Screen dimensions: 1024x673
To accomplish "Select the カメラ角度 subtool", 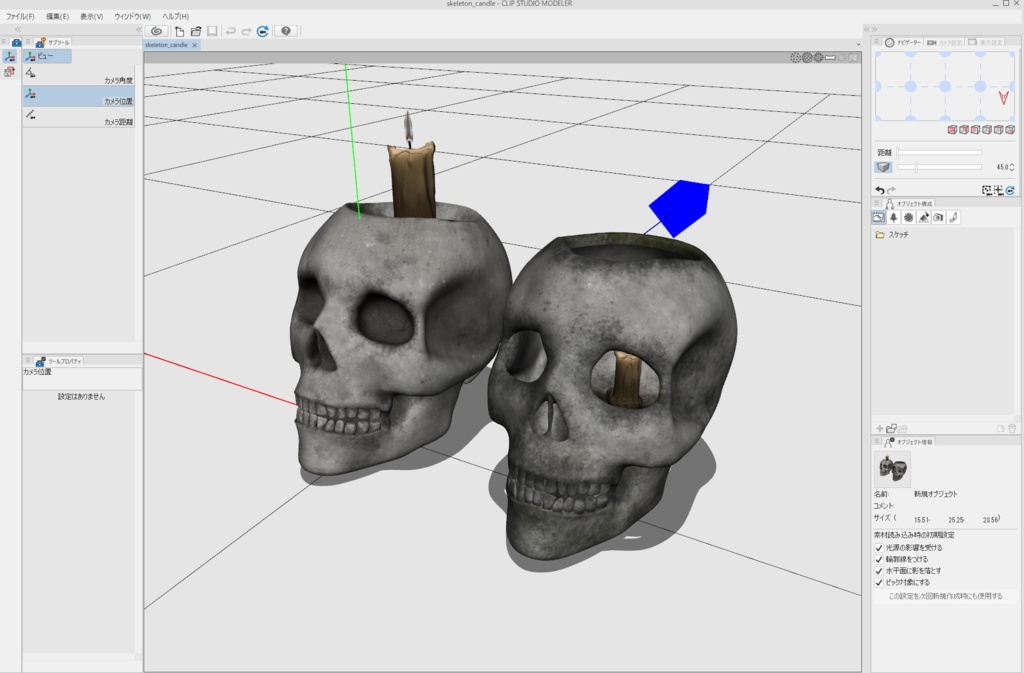I will [x=80, y=80].
